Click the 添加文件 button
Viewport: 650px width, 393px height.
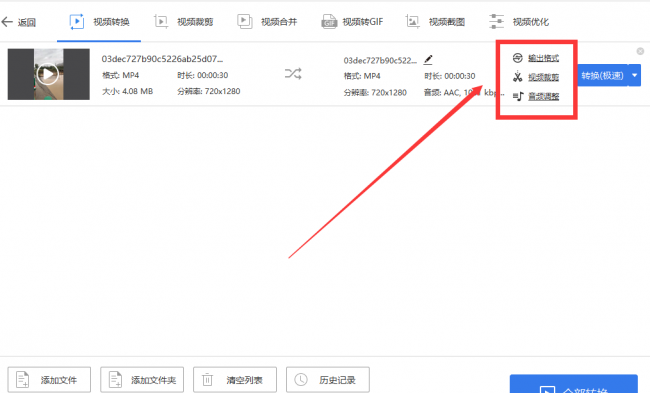pyautogui.click(x=49, y=379)
